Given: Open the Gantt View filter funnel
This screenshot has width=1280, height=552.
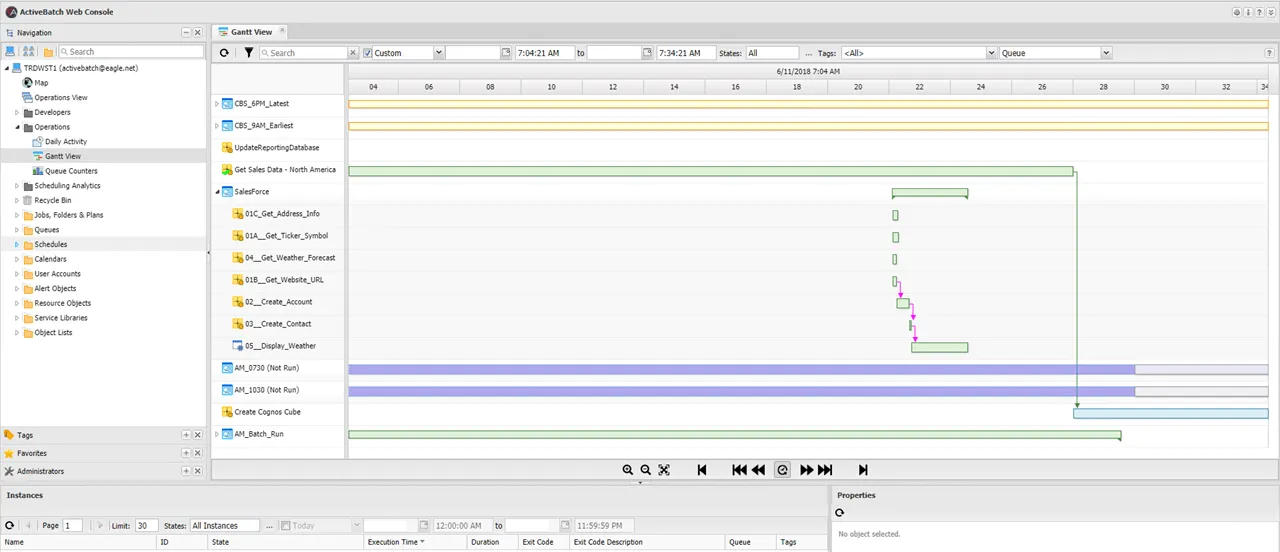Looking at the screenshot, I should point(249,53).
